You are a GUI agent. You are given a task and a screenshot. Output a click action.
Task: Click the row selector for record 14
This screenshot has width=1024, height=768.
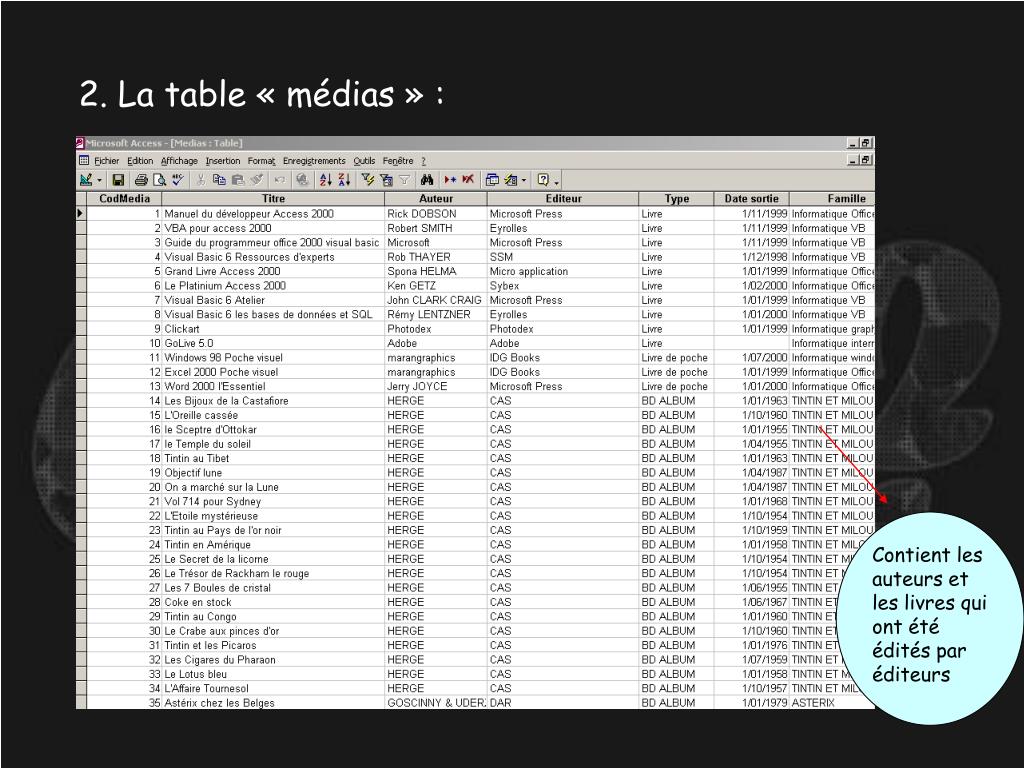coord(81,400)
